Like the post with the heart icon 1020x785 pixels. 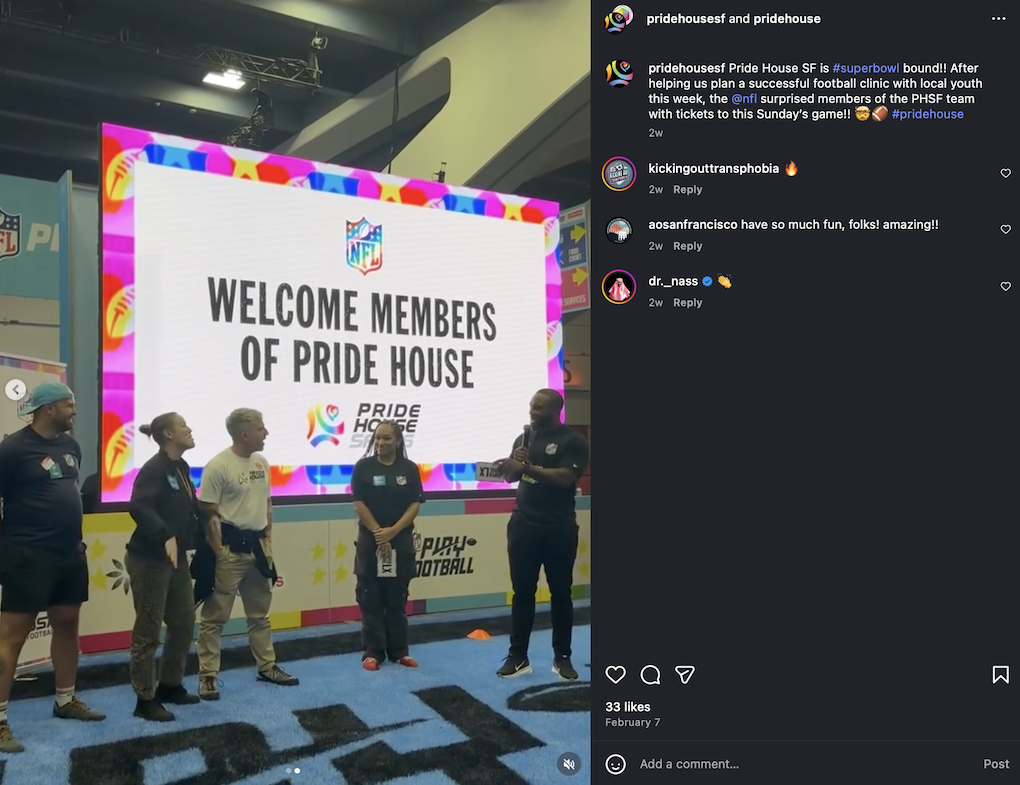(x=615, y=674)
